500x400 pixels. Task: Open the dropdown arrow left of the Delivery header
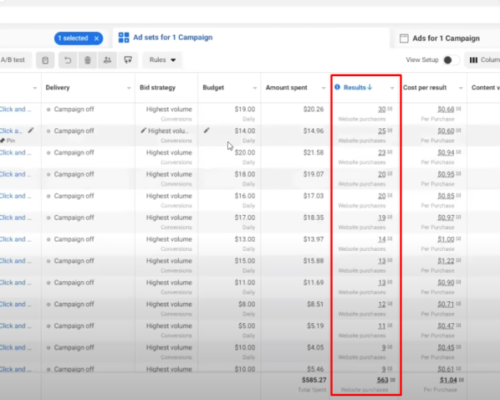35,88
